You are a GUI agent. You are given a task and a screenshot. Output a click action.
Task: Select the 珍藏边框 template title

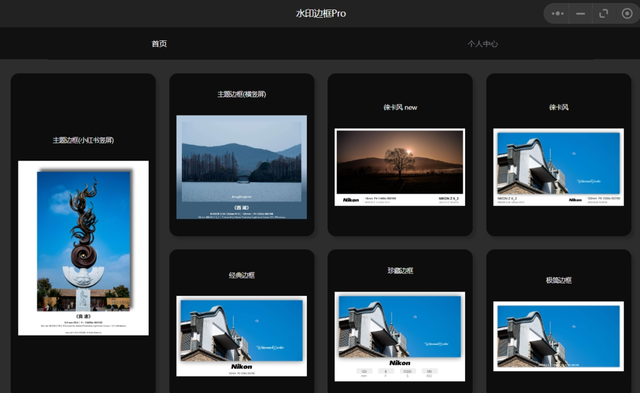click(x=400, y=271)
